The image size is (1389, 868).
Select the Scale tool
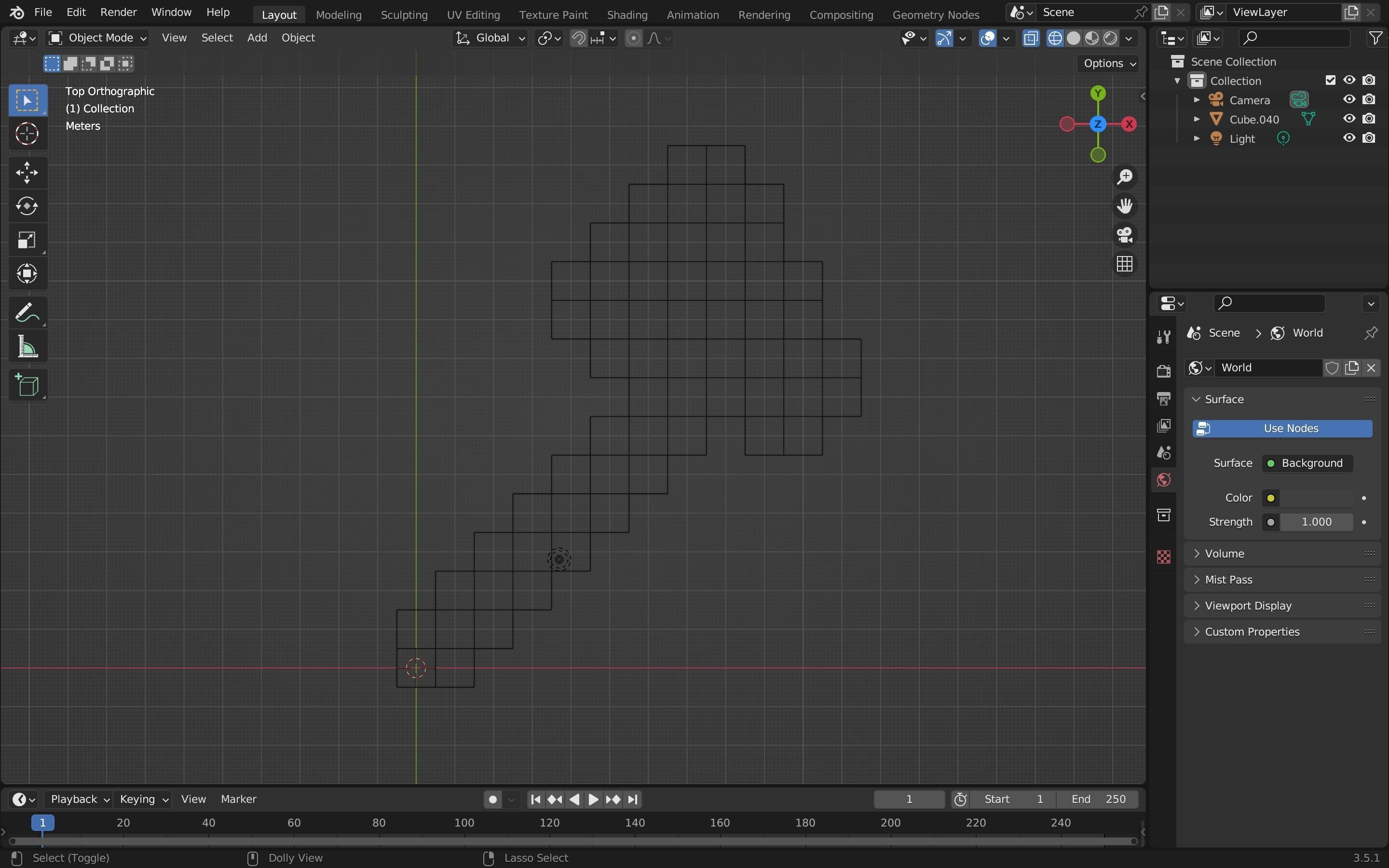click(27, 239)
